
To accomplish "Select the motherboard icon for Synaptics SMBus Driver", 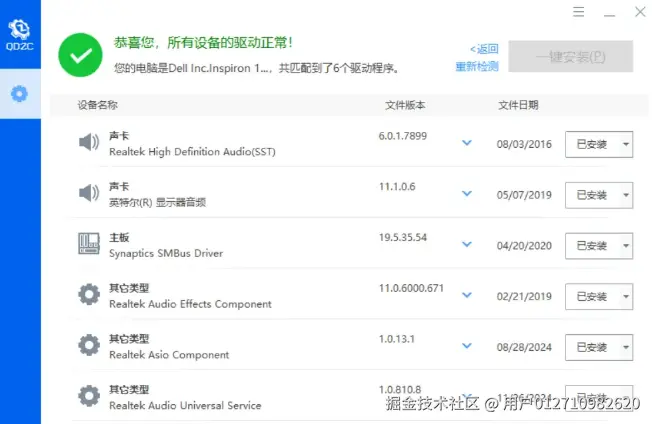I will (89, 244).
